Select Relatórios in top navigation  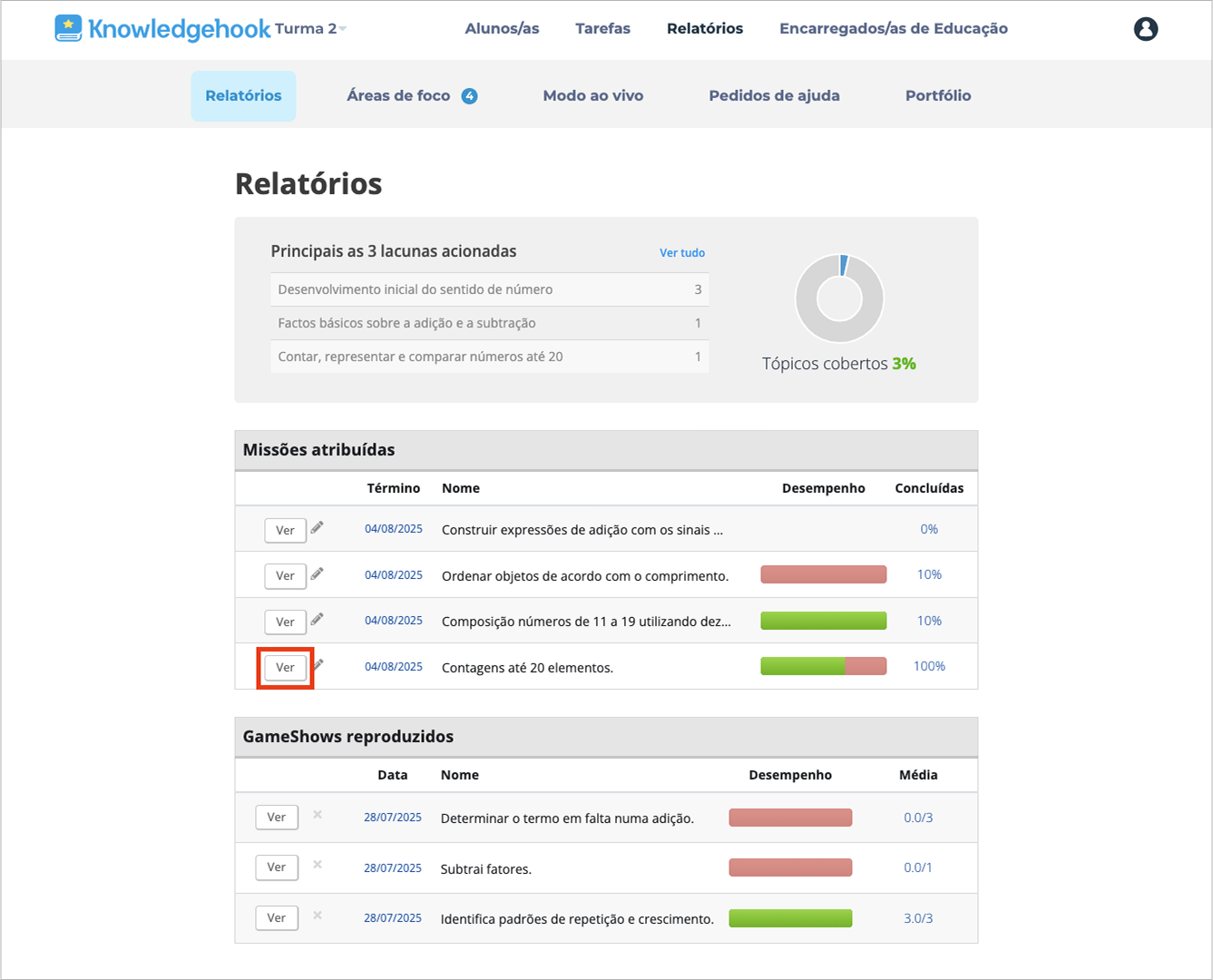705,28
